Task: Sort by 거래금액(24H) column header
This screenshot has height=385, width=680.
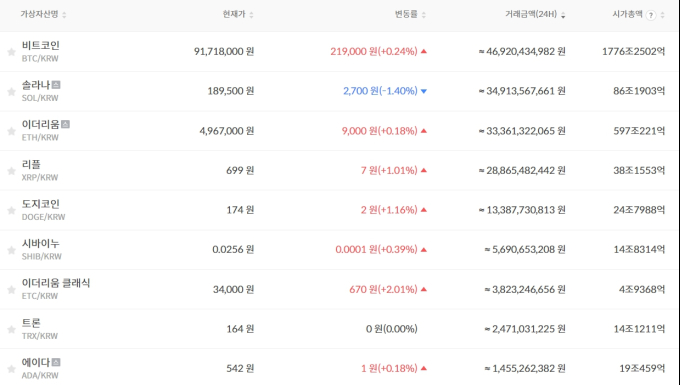Action: tap(535, 14)
